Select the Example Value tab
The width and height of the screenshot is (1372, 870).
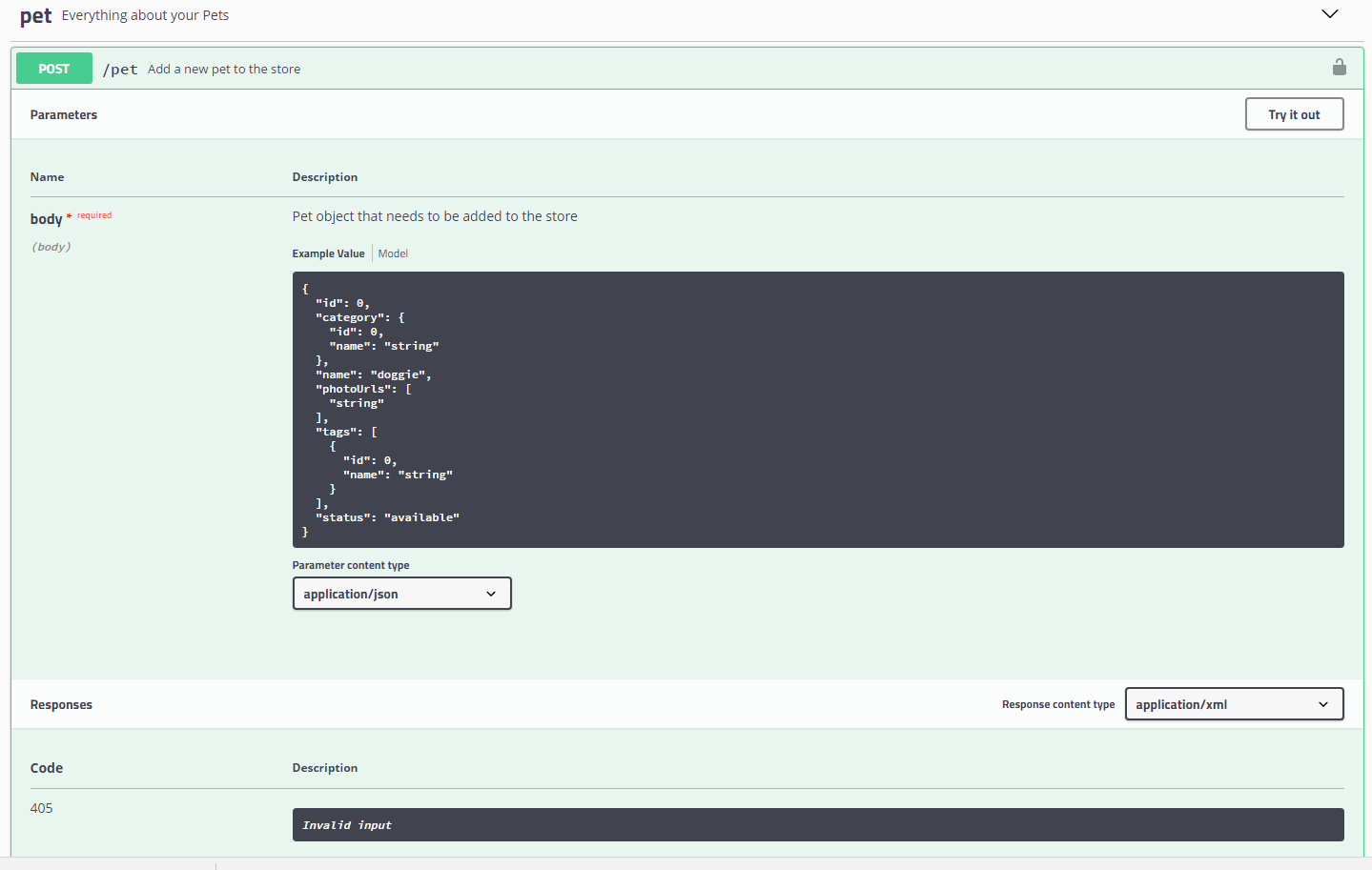pyautogui.click(x=328, y=253)
